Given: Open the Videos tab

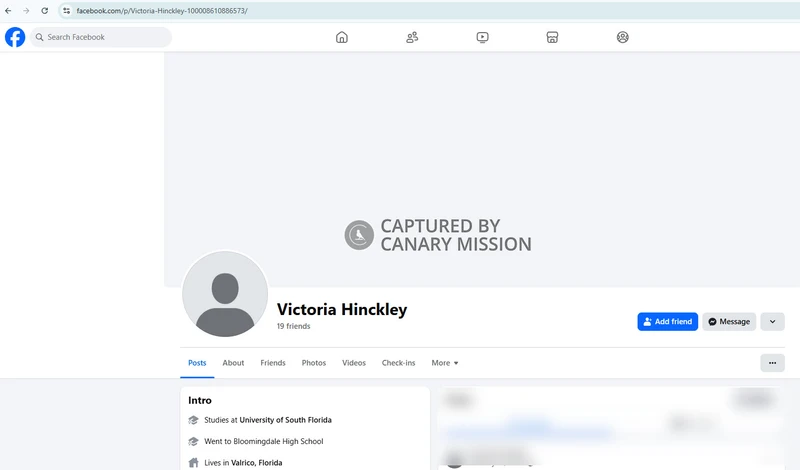Looking at the screenshot, I should coord(354,363).
